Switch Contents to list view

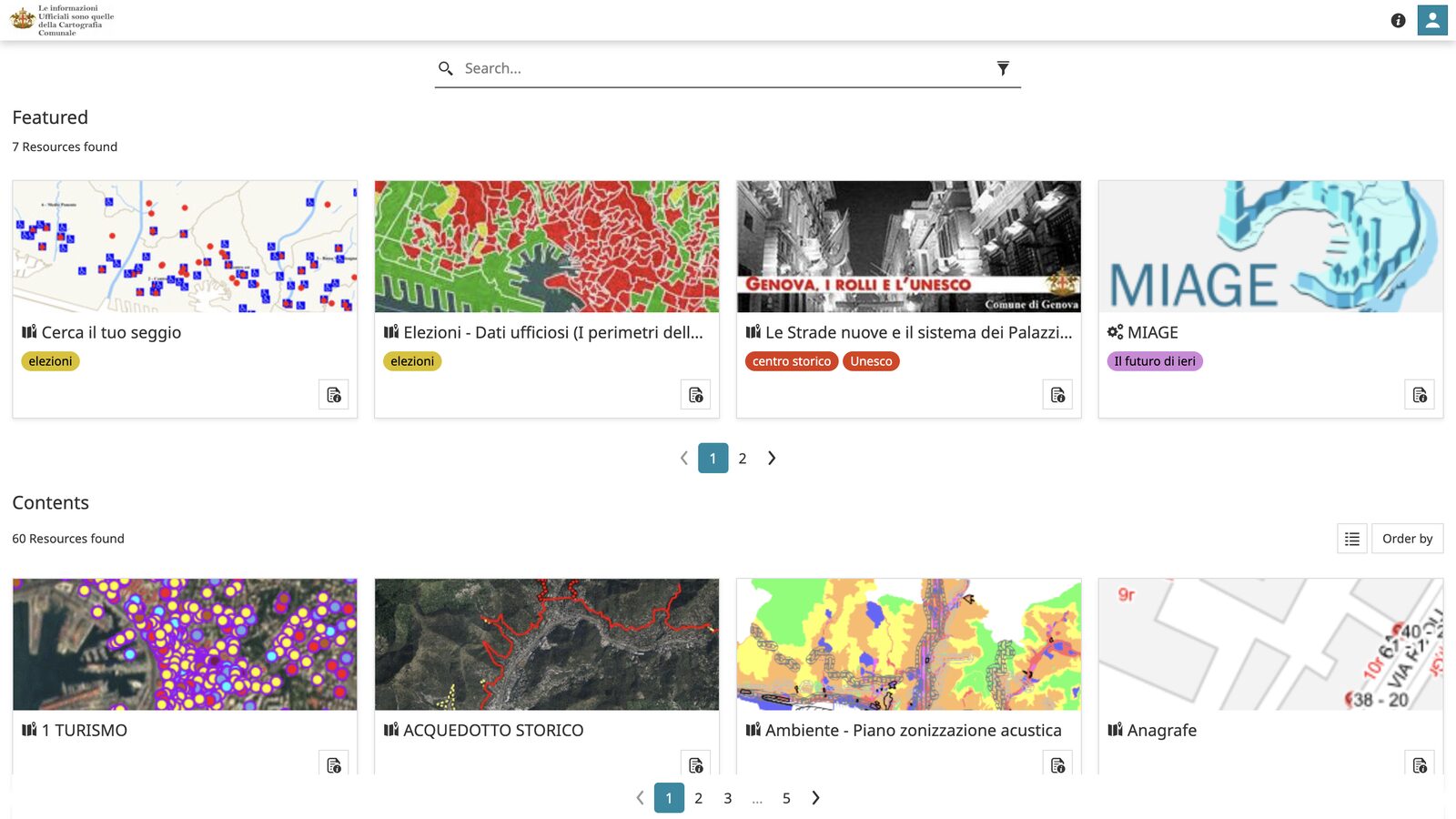1352,539
